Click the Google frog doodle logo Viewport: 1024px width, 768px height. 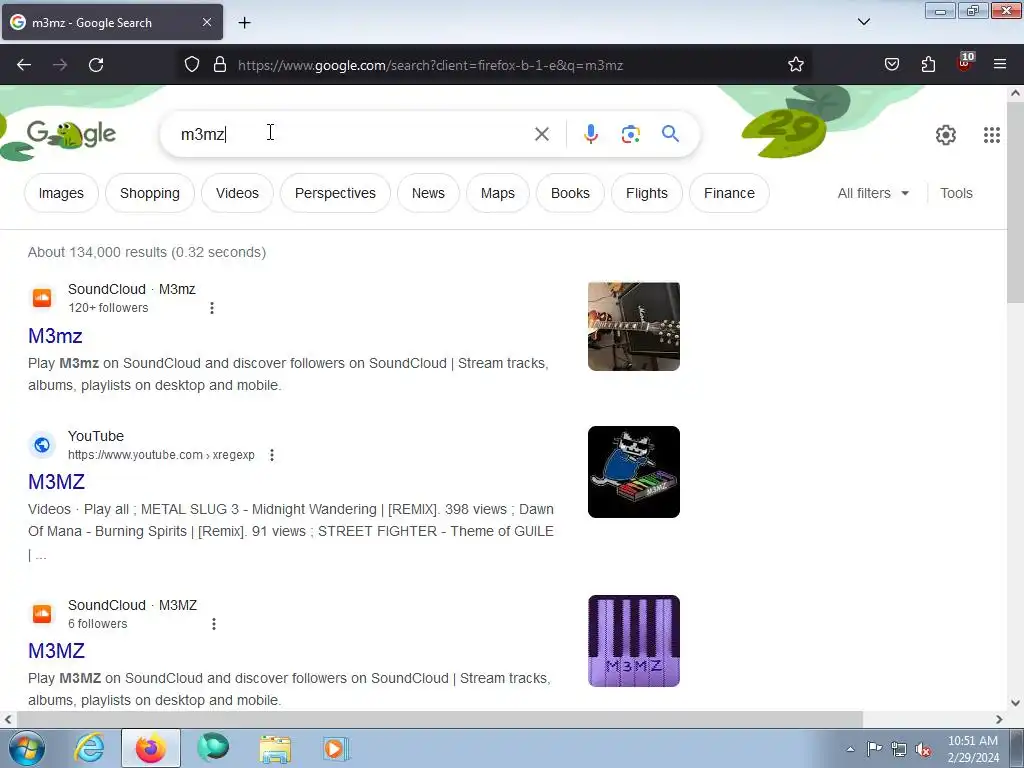[x=71, y=135]
